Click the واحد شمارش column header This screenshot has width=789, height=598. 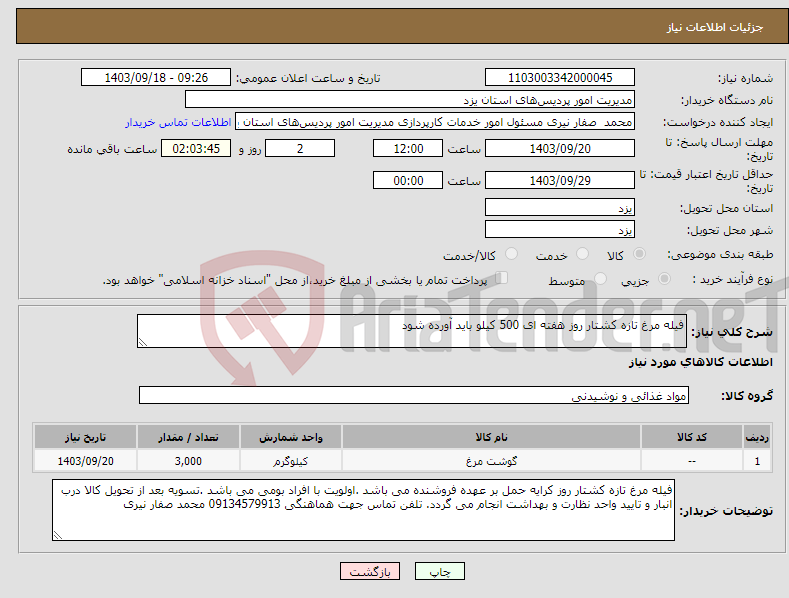291,437
